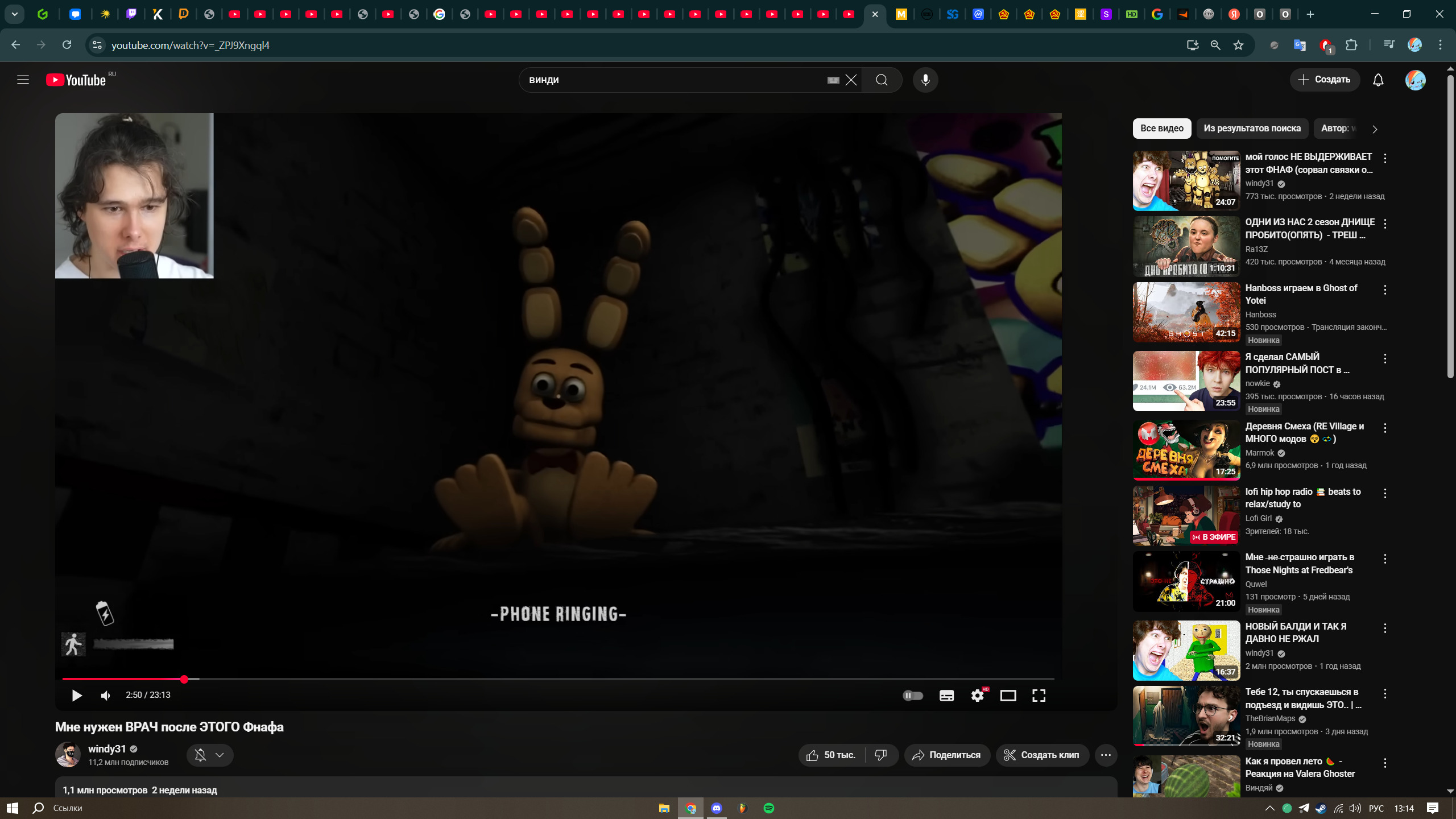Select the "Все видео" filter chip
The image size is (1456, 819).
pos(1161,129)
